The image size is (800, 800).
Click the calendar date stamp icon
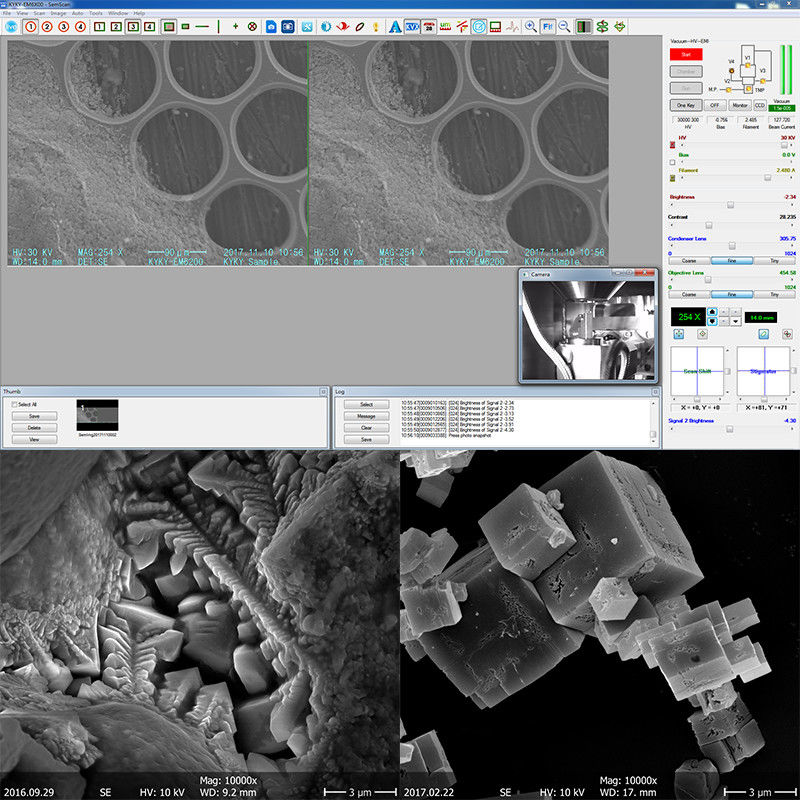429,27
